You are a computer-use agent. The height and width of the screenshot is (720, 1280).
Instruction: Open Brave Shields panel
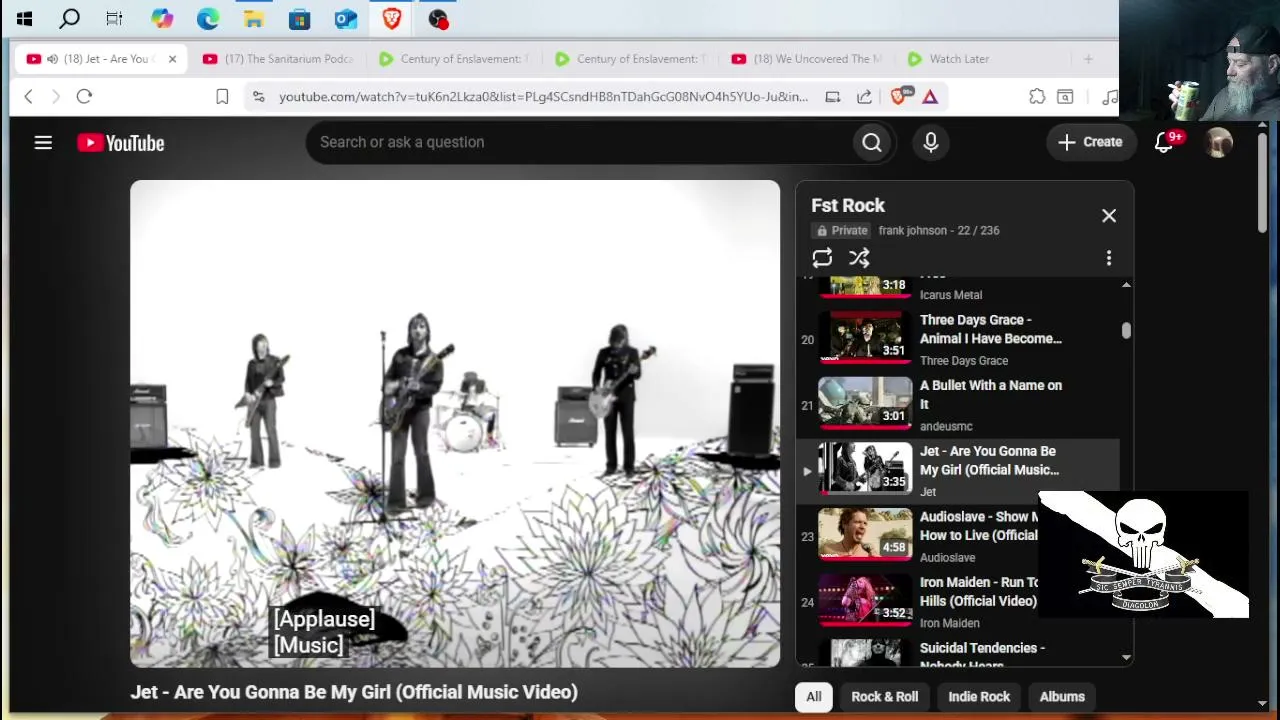pyautogui.click(x=899, y=96)
